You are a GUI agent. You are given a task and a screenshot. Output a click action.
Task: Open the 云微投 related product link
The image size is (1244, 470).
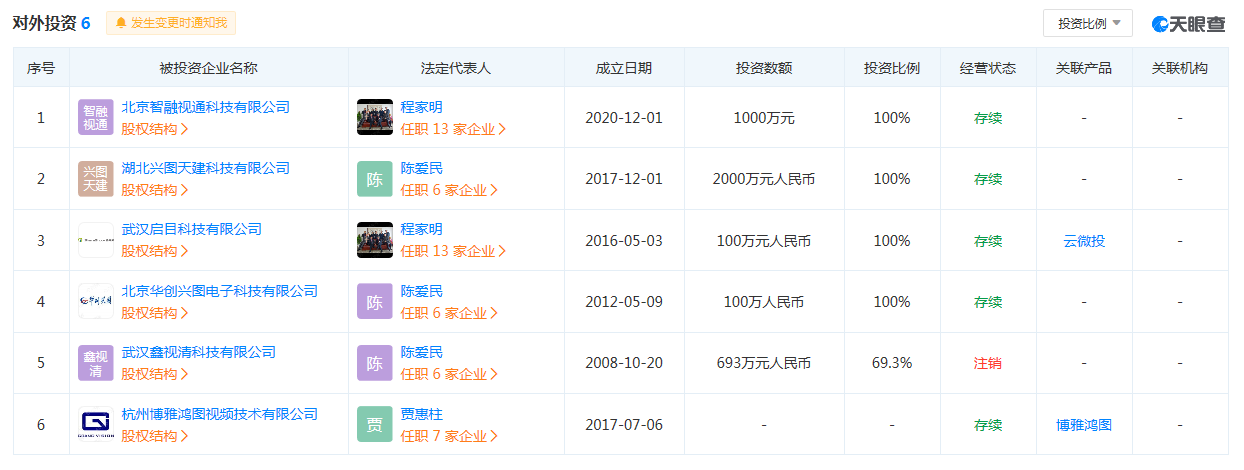click(x=1084, y=241)
